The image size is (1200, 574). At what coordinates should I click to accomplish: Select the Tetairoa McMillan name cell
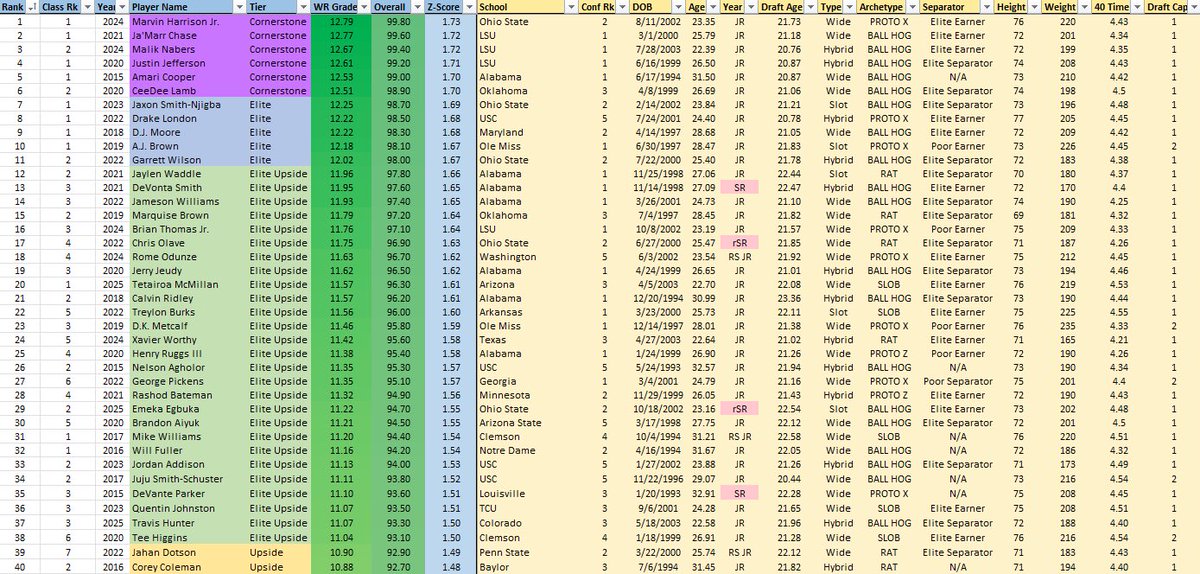pos(187,285)
